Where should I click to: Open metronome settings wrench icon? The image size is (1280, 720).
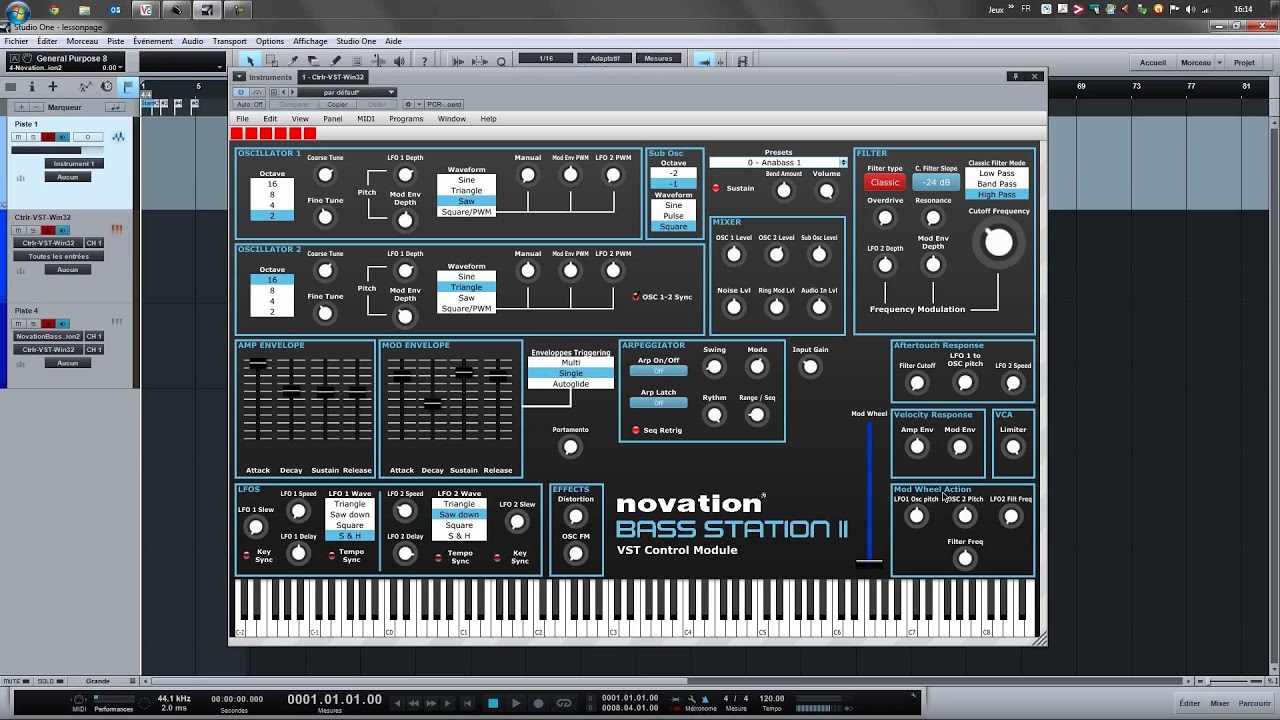point(692,699)
